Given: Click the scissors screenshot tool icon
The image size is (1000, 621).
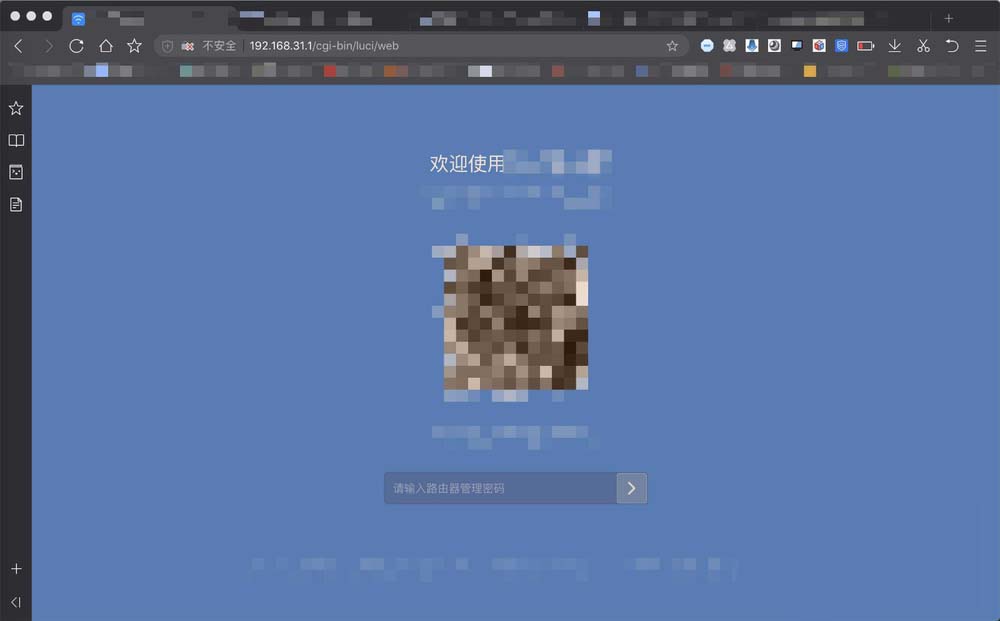Looking at the screenshot, I should [923, 45].
